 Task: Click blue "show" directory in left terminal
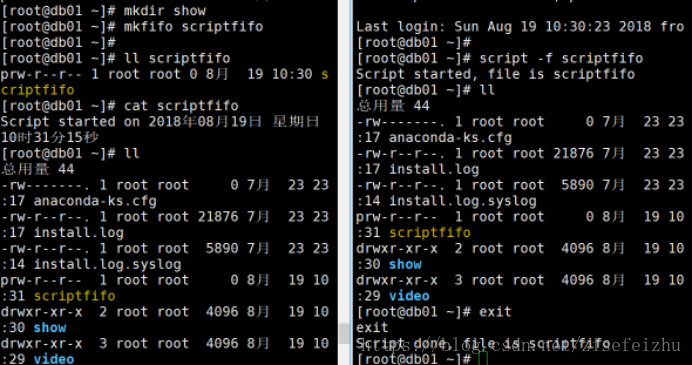pyautogui.click(x=50, y=327)
